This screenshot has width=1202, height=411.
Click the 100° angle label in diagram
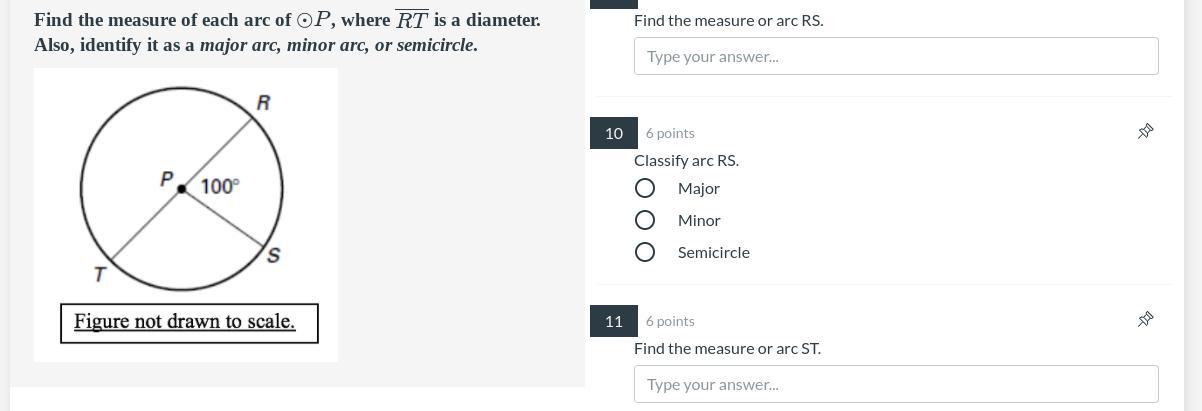pos(219,186)
